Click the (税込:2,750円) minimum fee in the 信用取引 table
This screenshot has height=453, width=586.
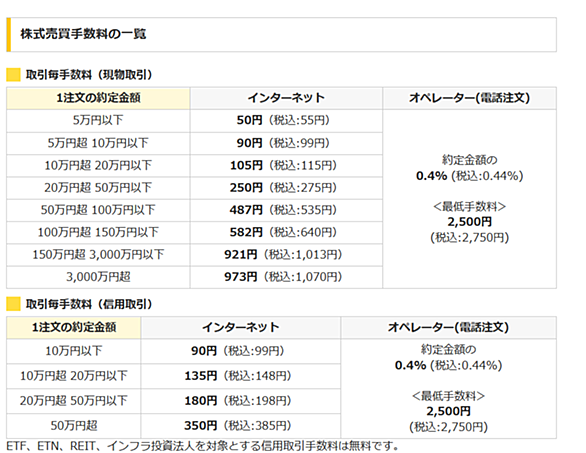coord(448,427)
